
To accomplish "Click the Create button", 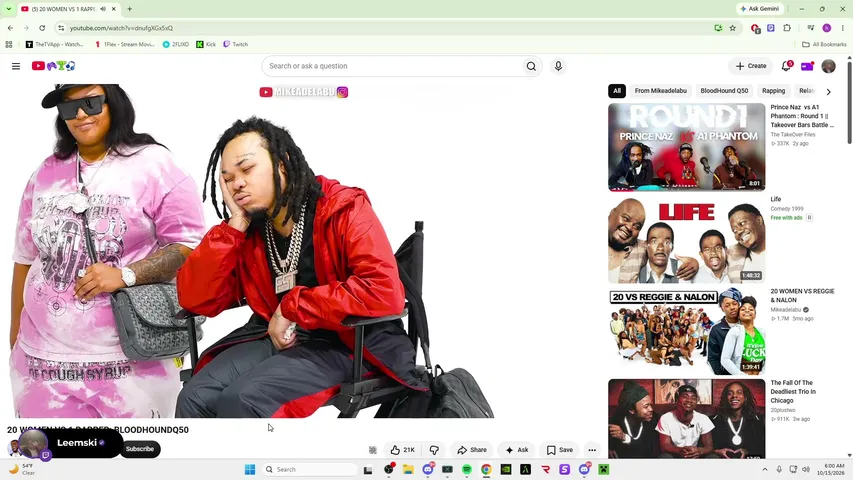I will coord(751,66).
